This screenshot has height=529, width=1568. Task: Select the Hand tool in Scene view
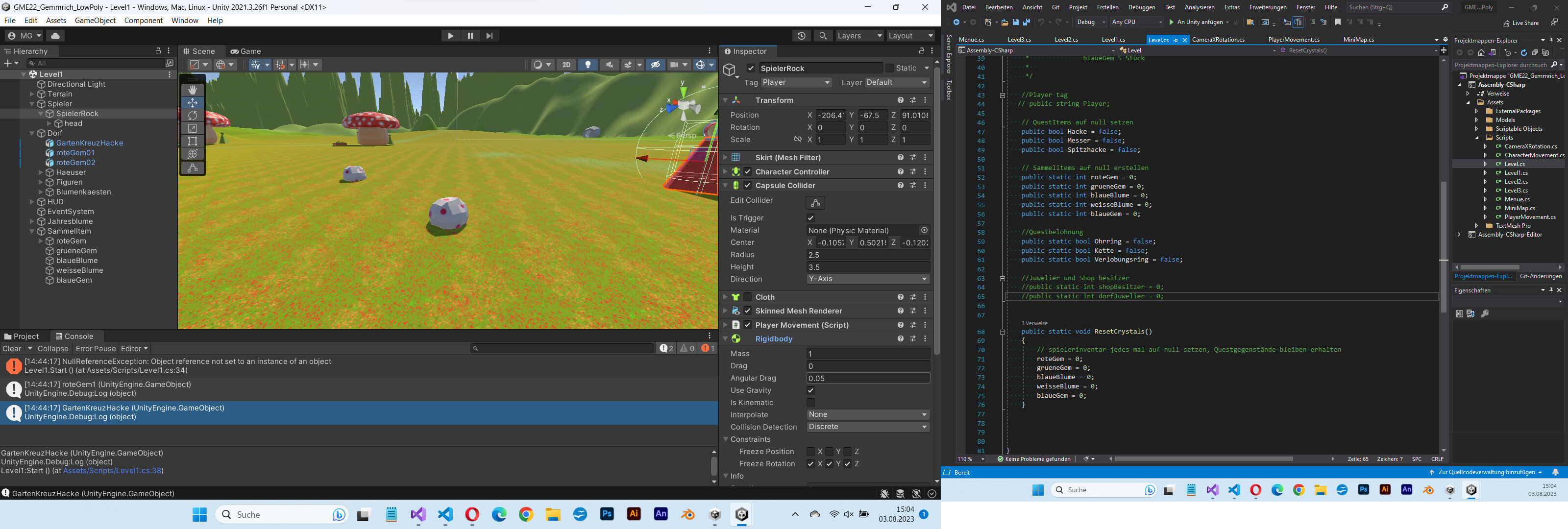(x=193, y=90)
